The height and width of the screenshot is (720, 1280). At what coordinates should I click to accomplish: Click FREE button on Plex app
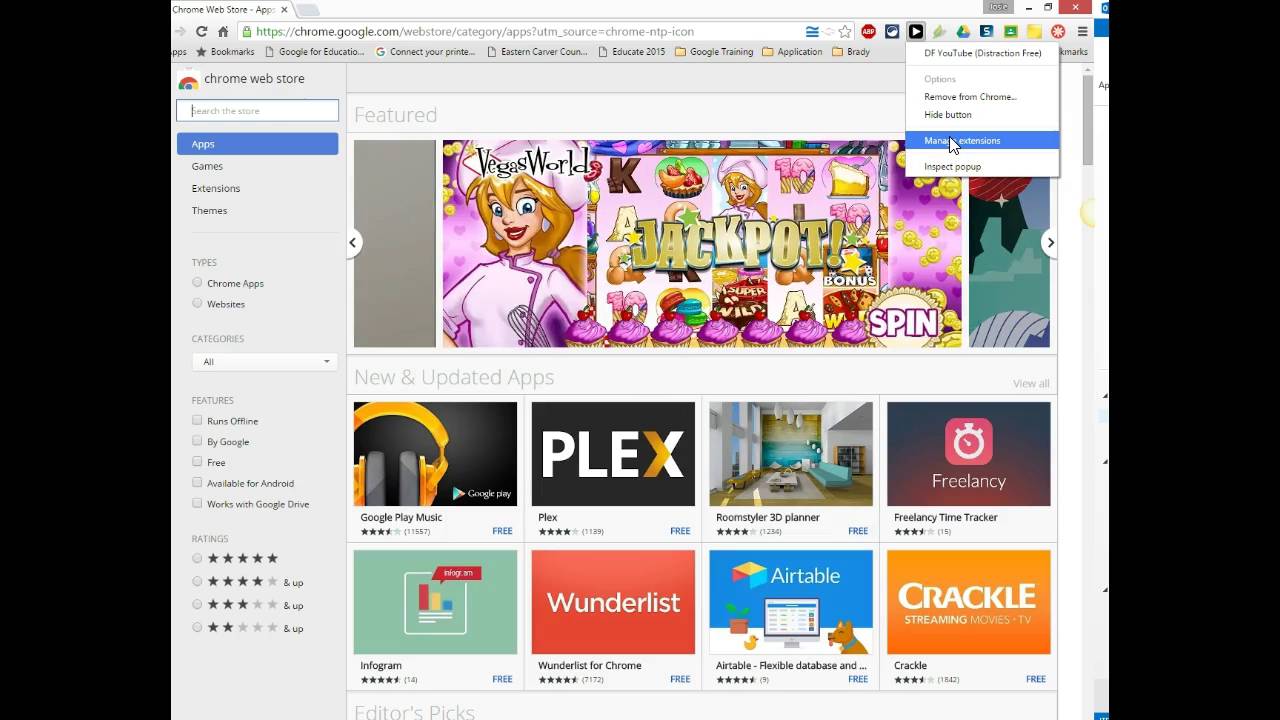pos(680,531)
